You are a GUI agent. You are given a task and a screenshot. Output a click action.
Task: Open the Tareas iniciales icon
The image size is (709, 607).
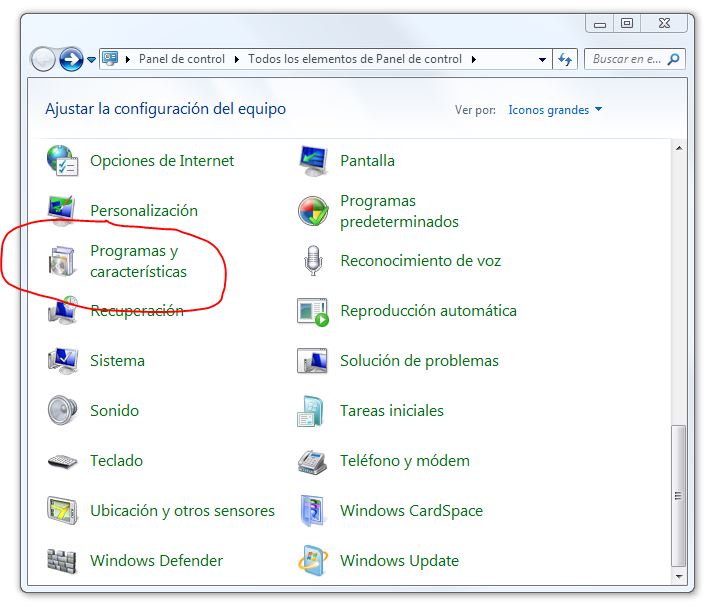(311, 411)
